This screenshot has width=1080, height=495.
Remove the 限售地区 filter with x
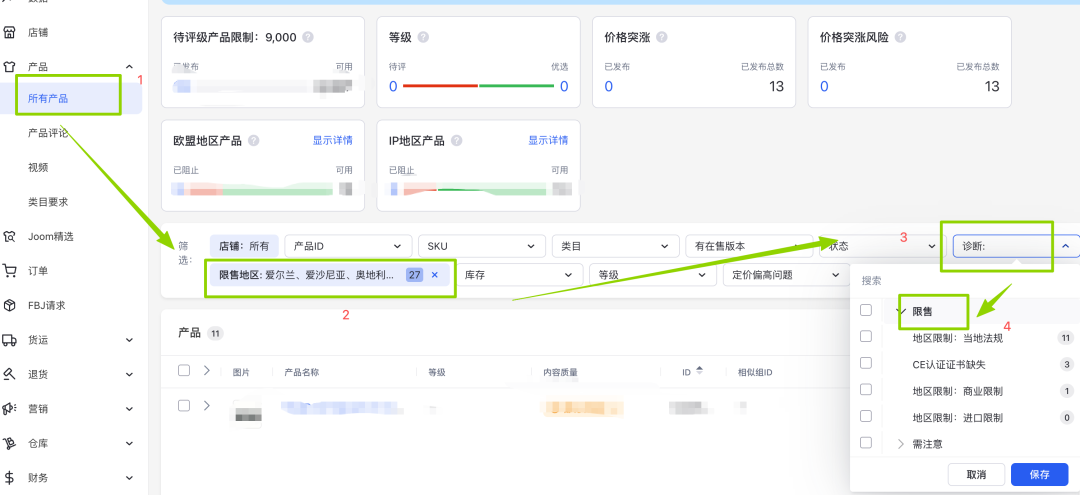[x=435, y=275]
